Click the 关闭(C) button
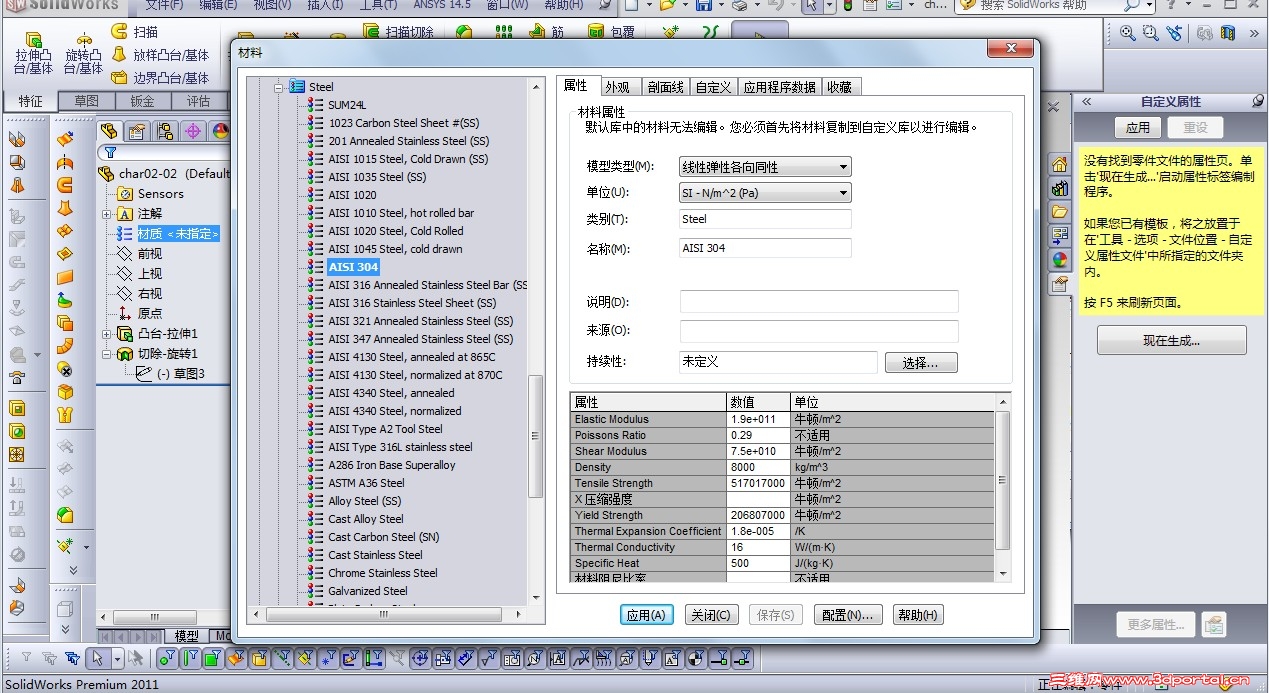 710,615
